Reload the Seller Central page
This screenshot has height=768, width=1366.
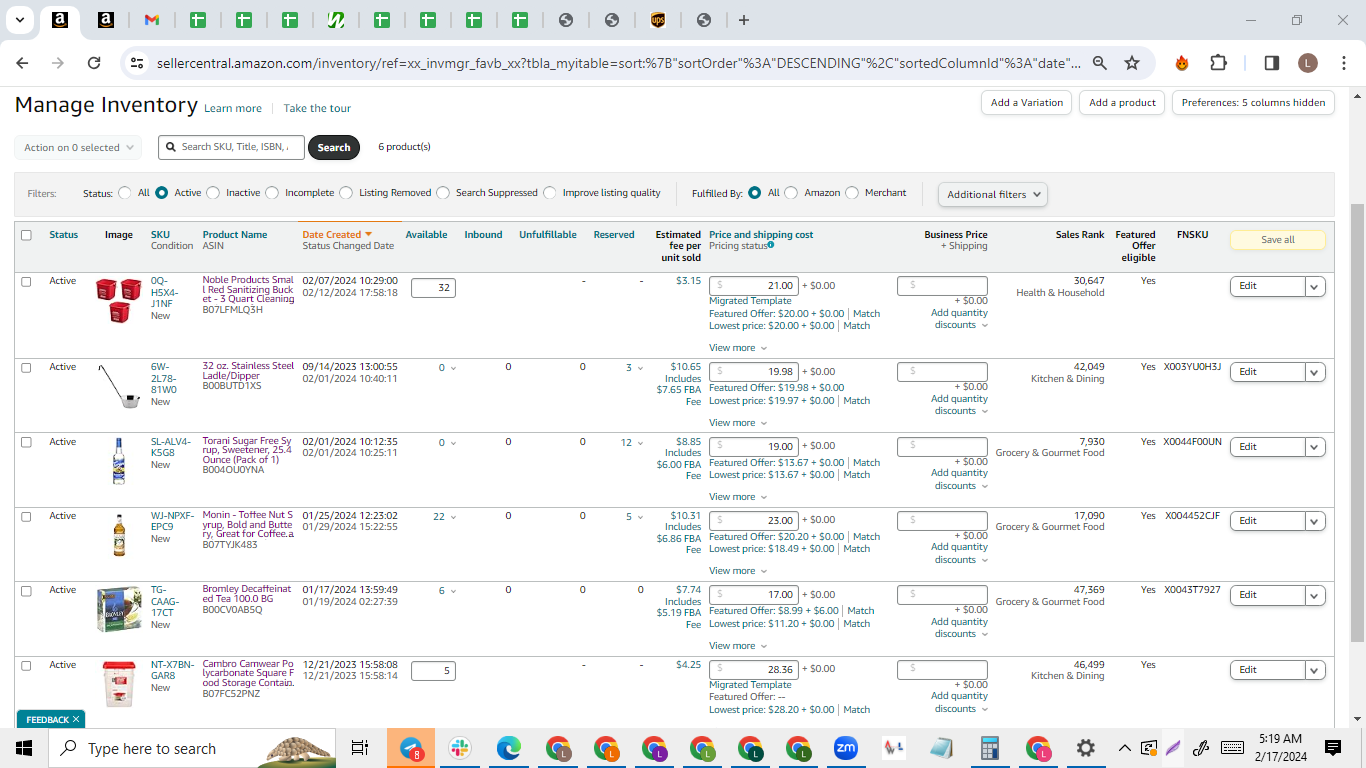tap(94, 63)
